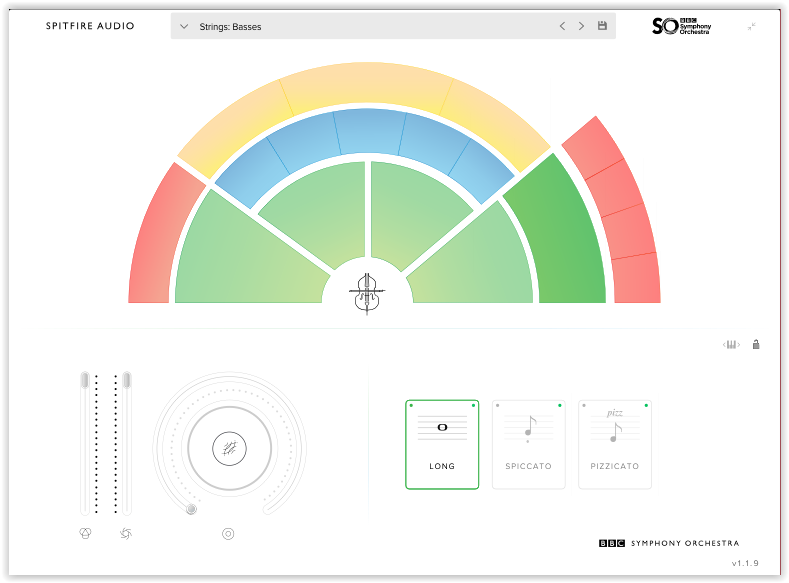The height and width of the screenshot is (583, 789).
Task: Toggle the lock icon above the articulations
Action: click(x=756, y=344)
